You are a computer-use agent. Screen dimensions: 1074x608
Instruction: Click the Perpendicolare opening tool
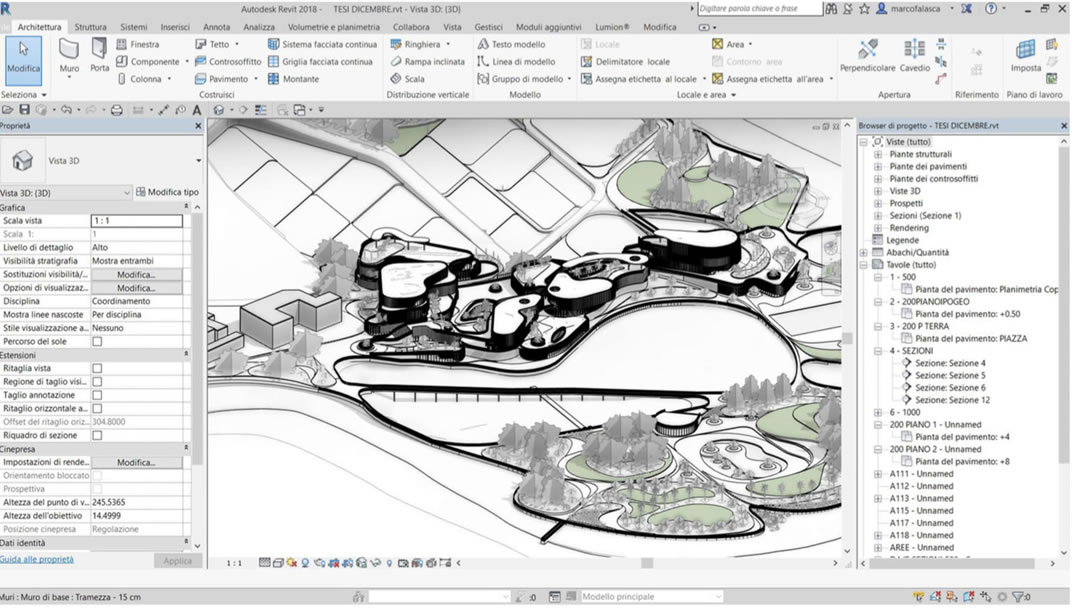click(868, 55)
